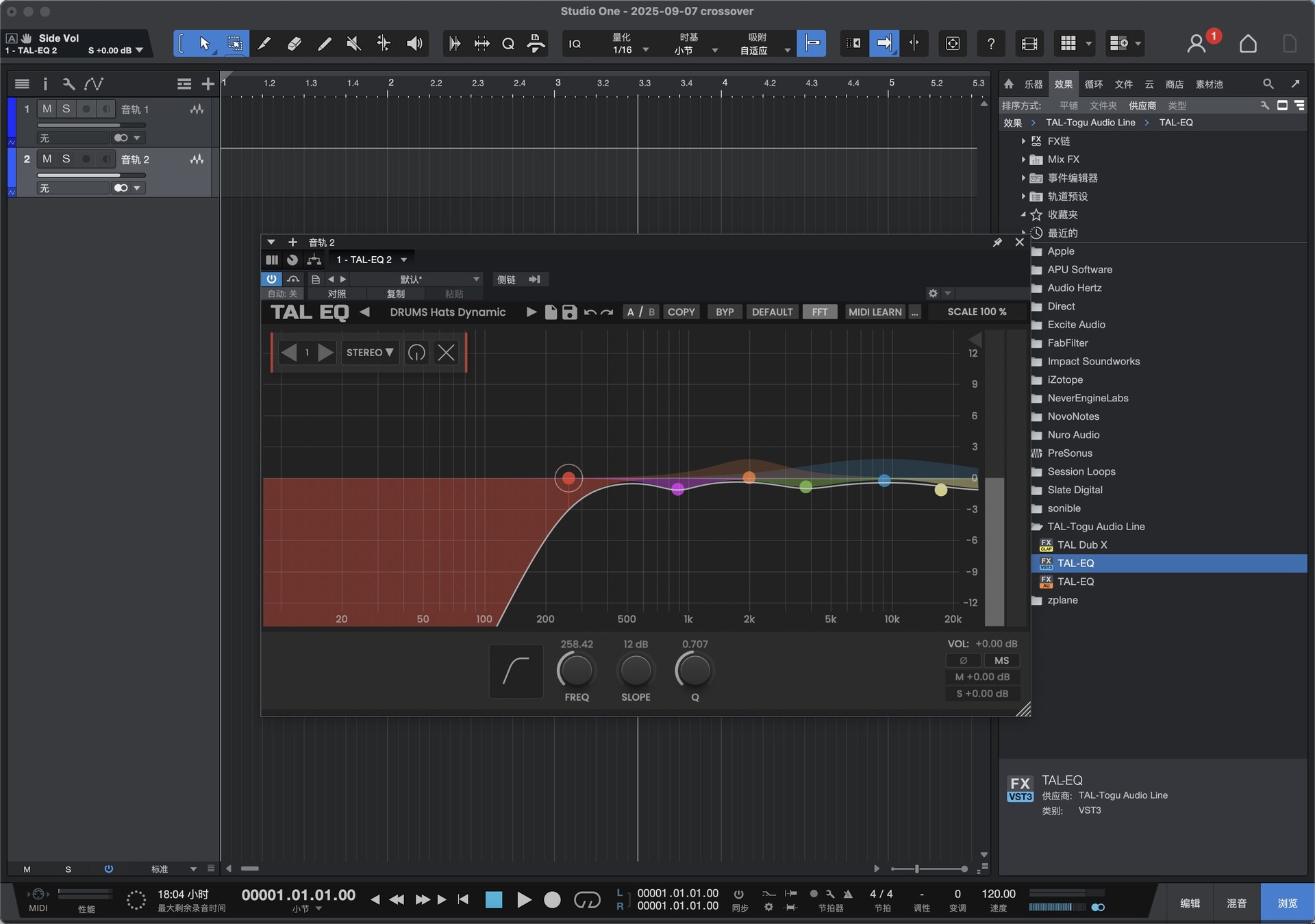Open the help question mark

tap(990, 44)
